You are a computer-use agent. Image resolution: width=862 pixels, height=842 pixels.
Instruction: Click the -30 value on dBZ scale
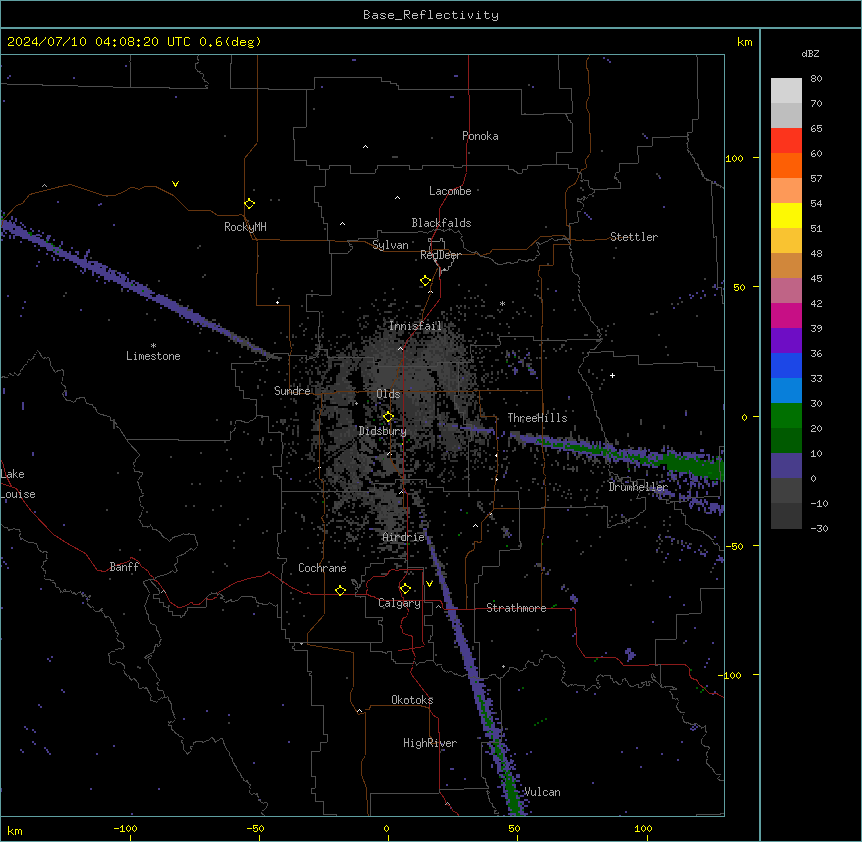[x=819, y=529]
